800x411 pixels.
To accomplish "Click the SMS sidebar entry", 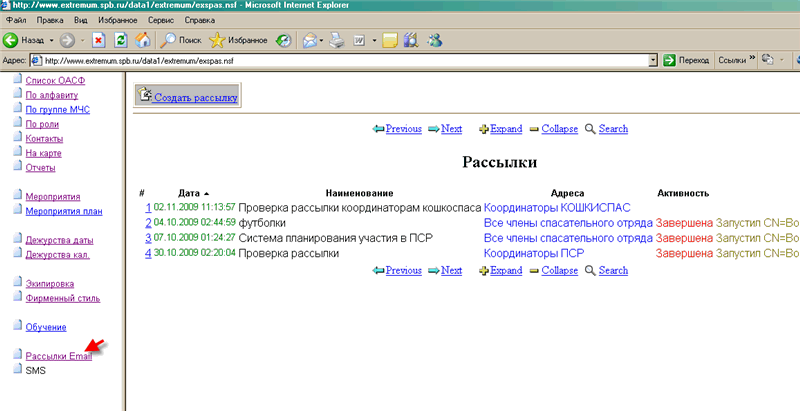I will [35, 371].
